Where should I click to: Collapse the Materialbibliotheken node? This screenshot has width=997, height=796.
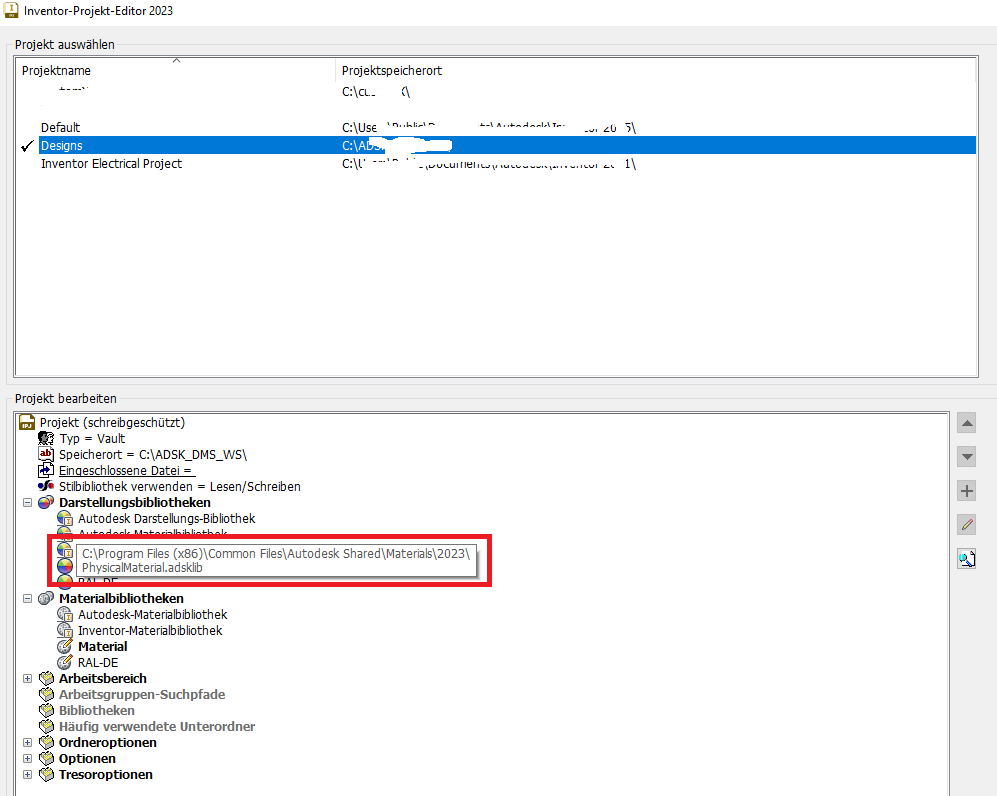click(x=27, y=598)
